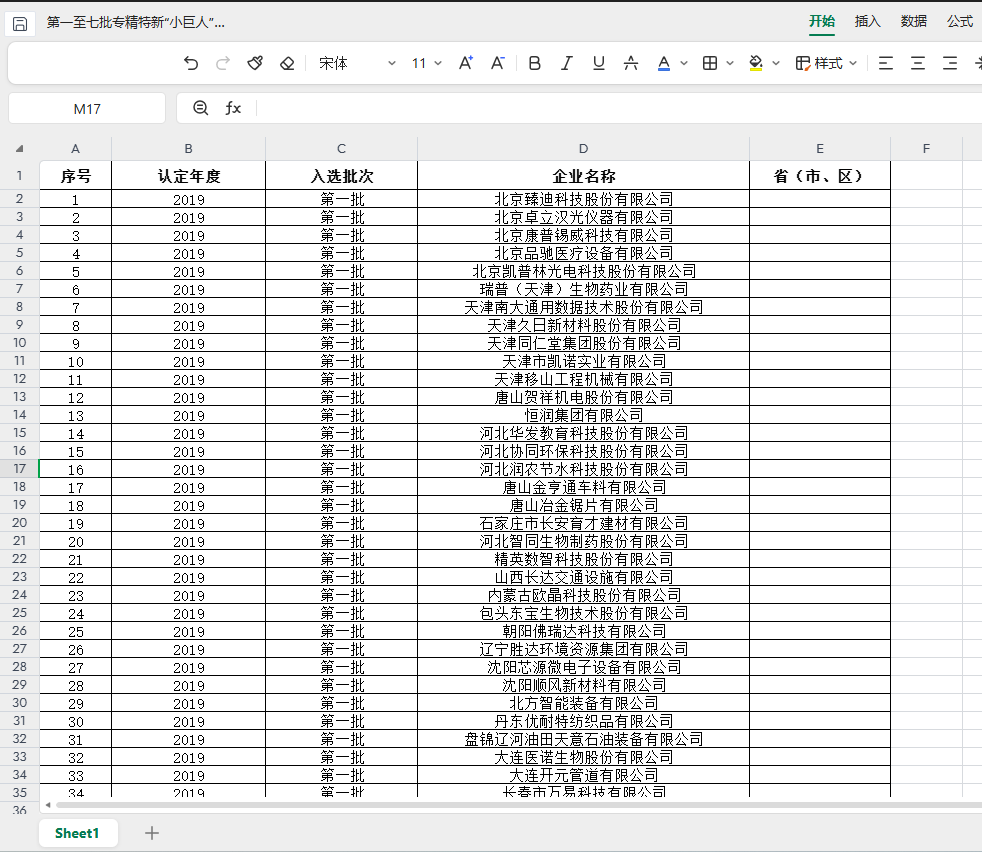Toggle underline formatting
The height and width of the screenshot is (852, 982).
(599, 63)
